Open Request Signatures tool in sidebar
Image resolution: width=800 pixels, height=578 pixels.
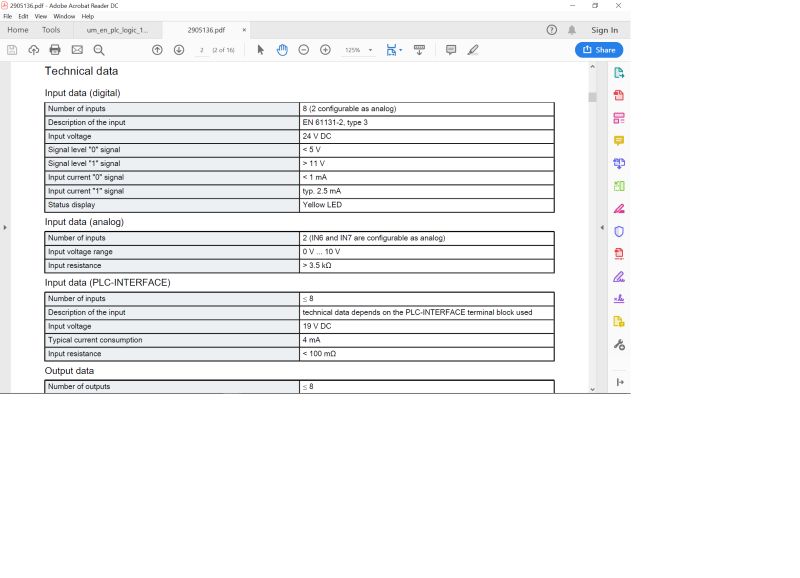point(619,299)
